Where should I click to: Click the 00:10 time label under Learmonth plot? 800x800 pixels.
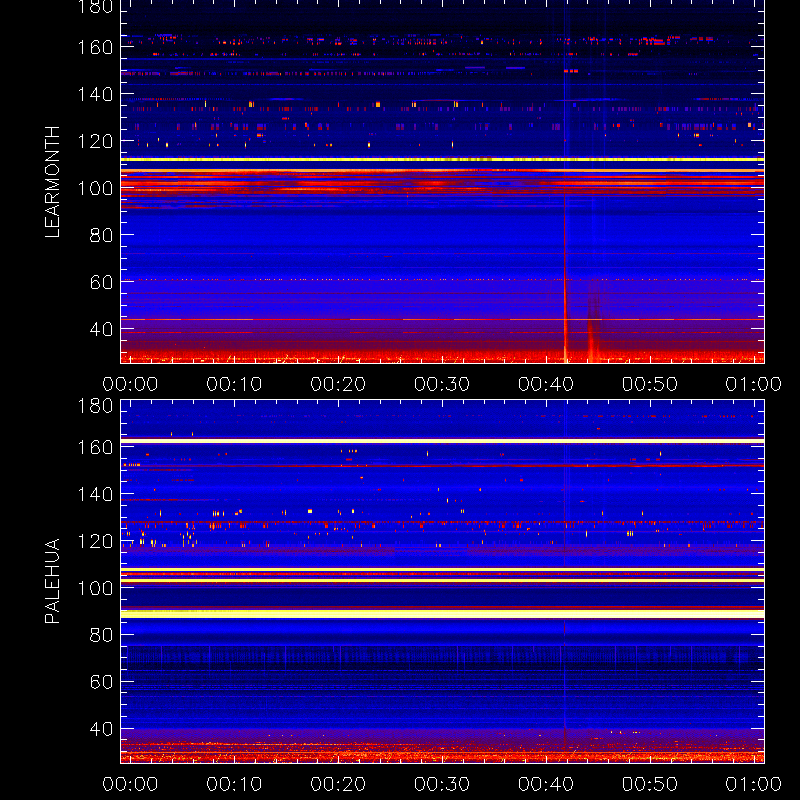pyautogui.click(x=234, y=384)
